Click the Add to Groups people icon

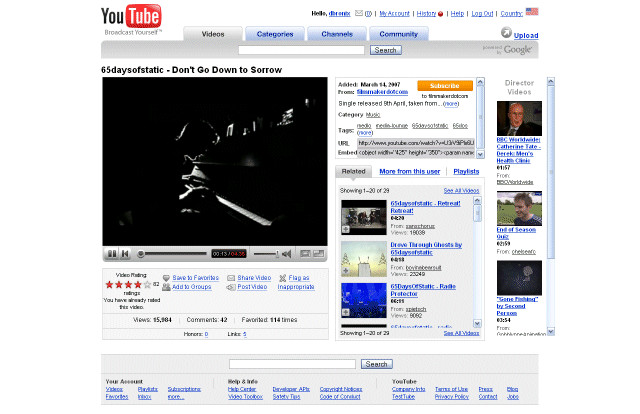[x=166, y=287]
